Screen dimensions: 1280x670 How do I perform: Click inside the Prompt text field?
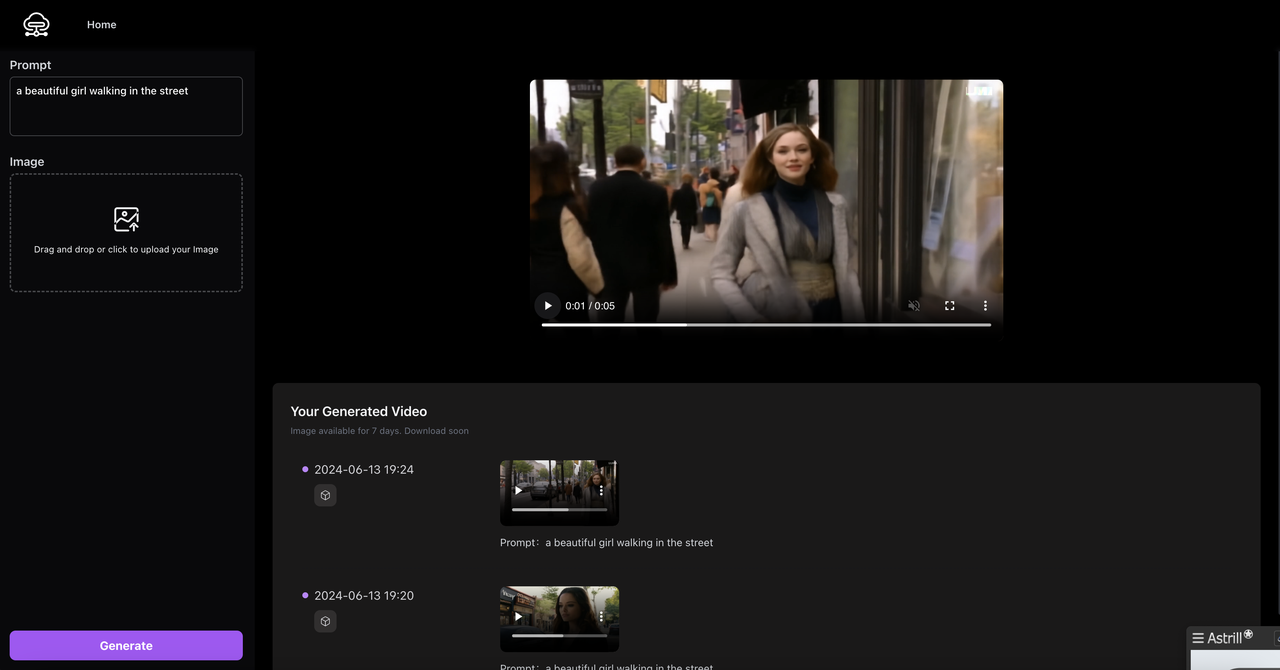[126, 106]
